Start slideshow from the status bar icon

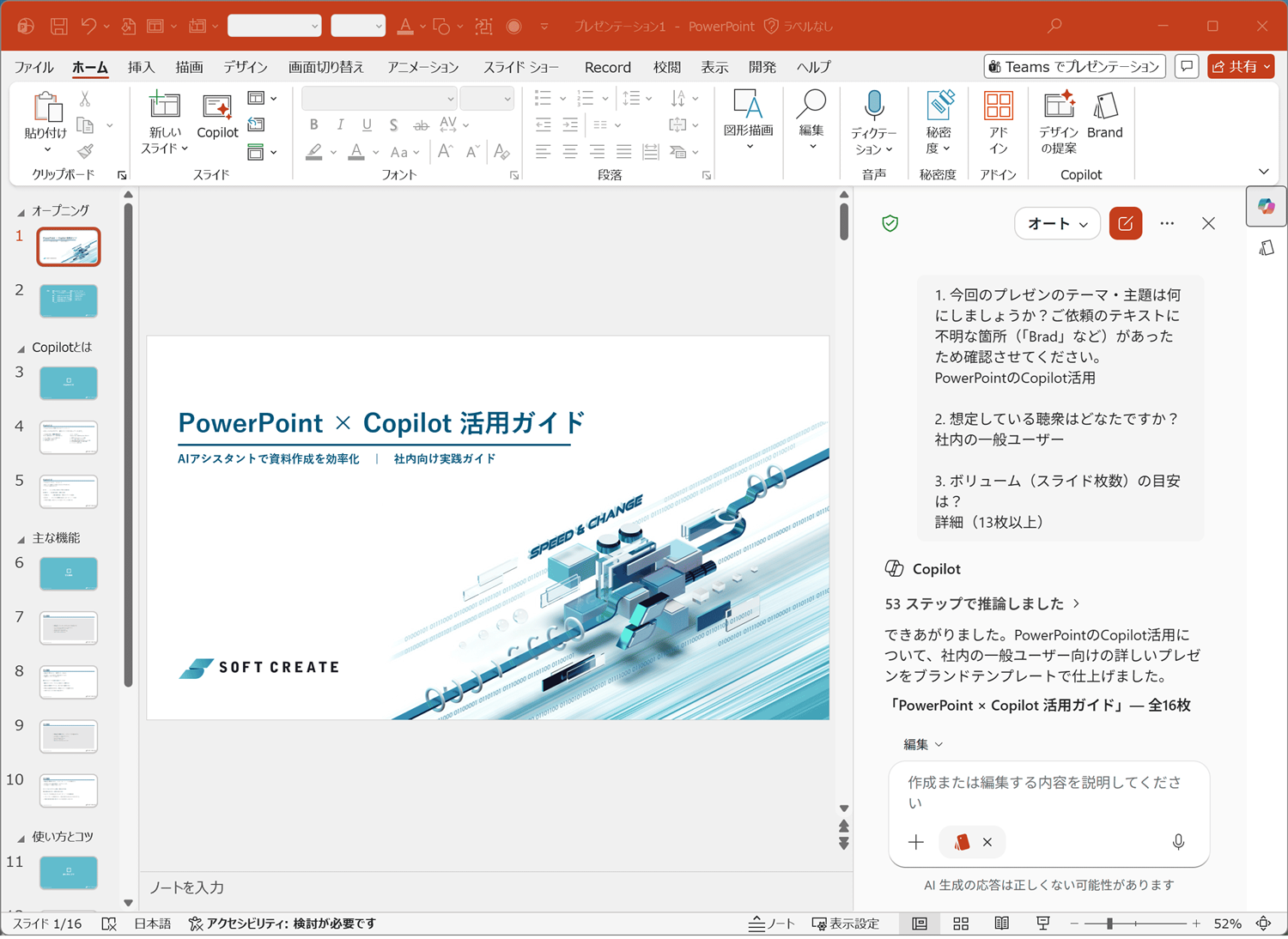point(1043,924)
